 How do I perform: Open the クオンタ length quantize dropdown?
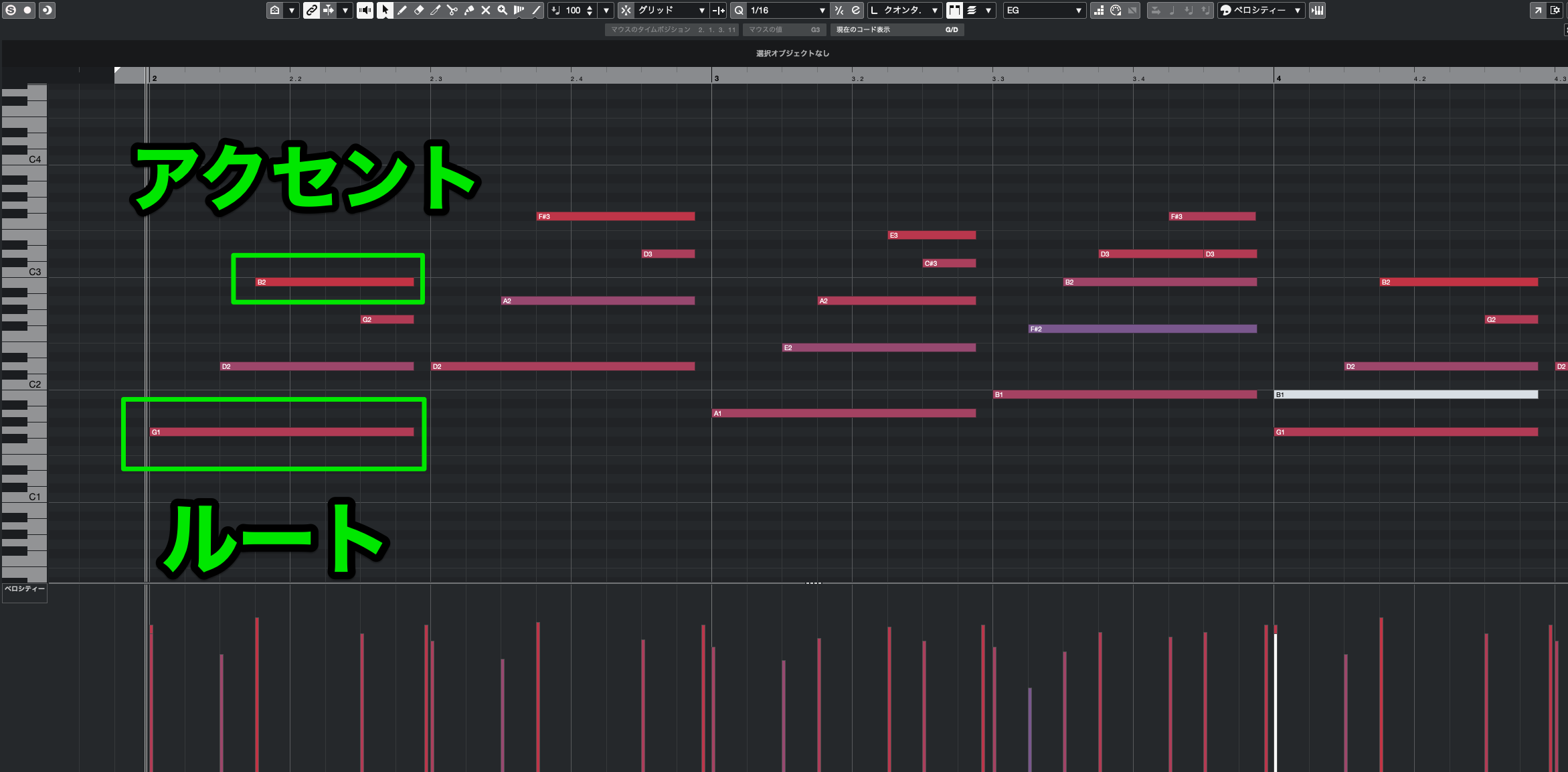pyautogui.click(x=905, y=10)
